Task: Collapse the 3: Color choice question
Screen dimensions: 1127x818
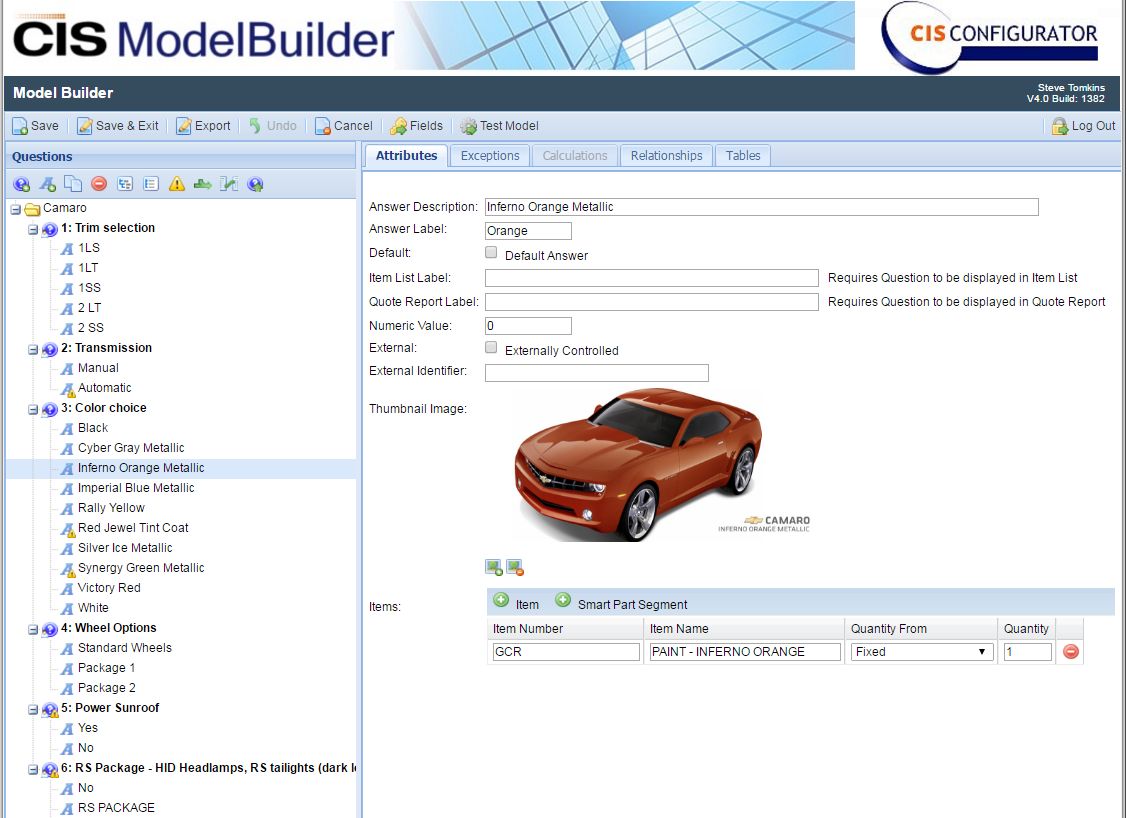Action: coord(33,410)
